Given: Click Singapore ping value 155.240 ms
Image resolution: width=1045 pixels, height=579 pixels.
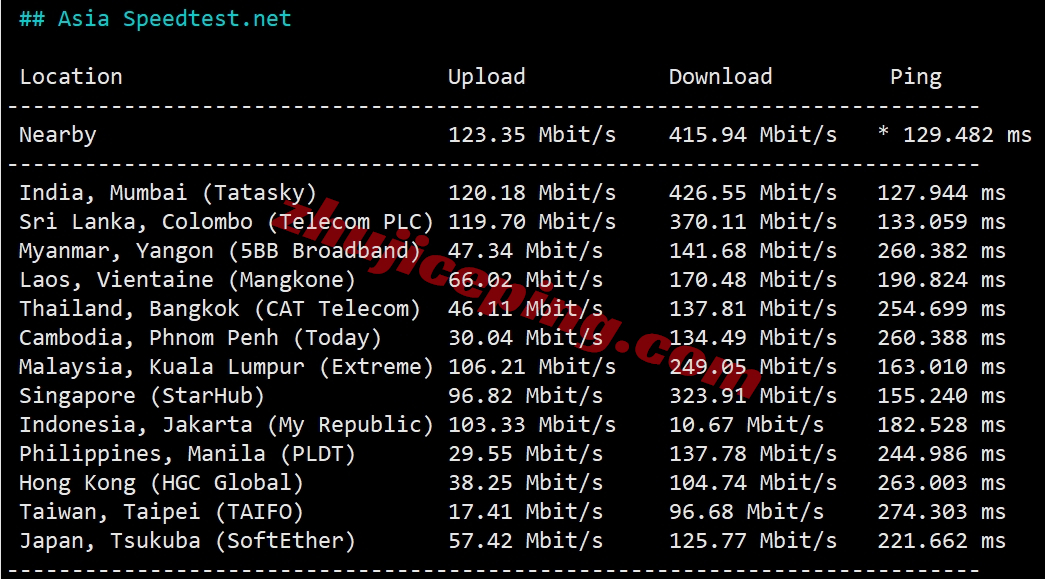Looking at the screenshot, I should [942, 396].
